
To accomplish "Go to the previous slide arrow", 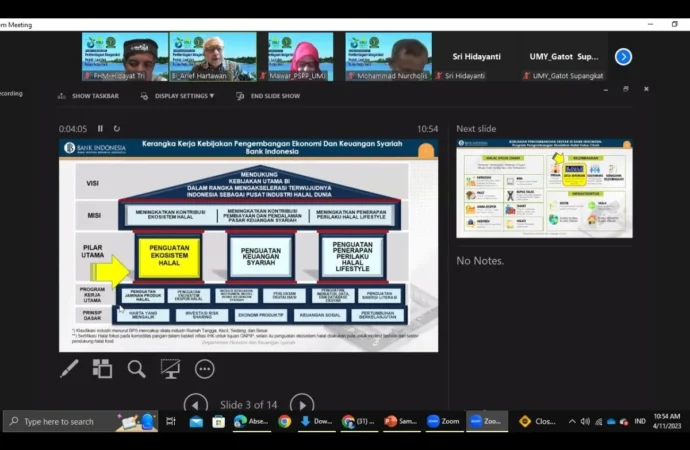I will tap(196, 404).
